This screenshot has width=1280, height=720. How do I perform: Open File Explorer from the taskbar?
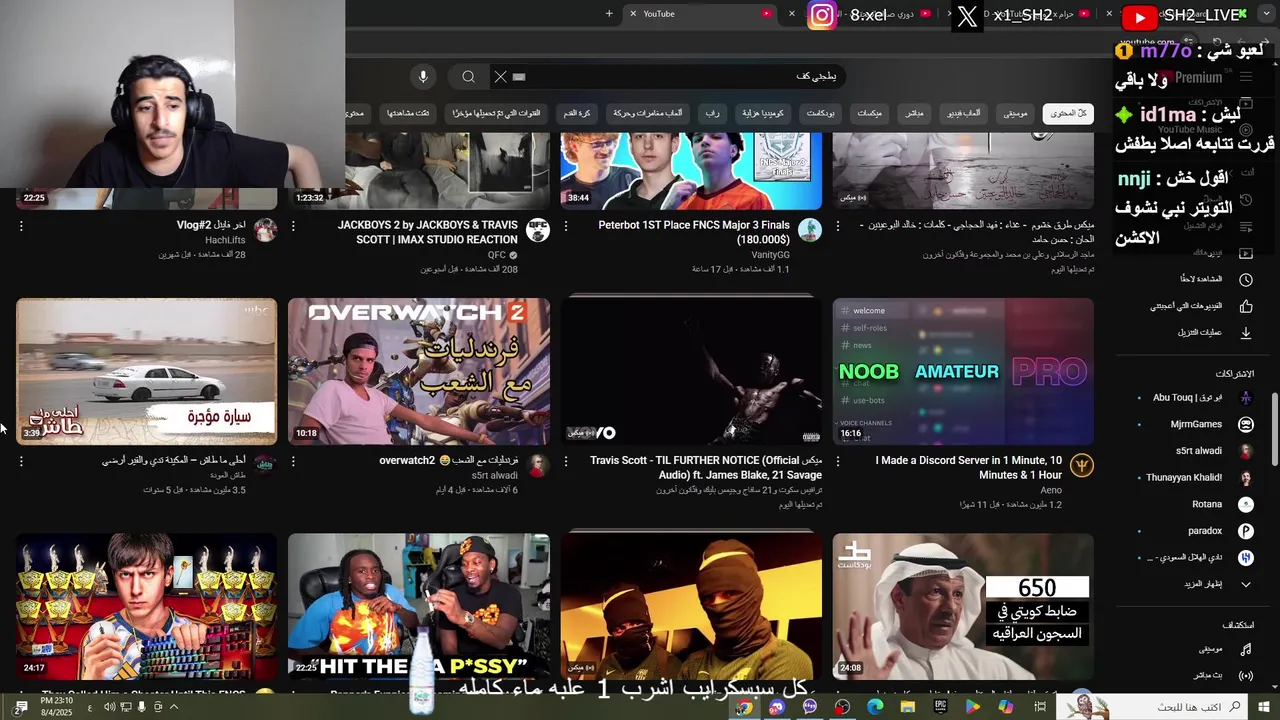[x=908, y=707]
